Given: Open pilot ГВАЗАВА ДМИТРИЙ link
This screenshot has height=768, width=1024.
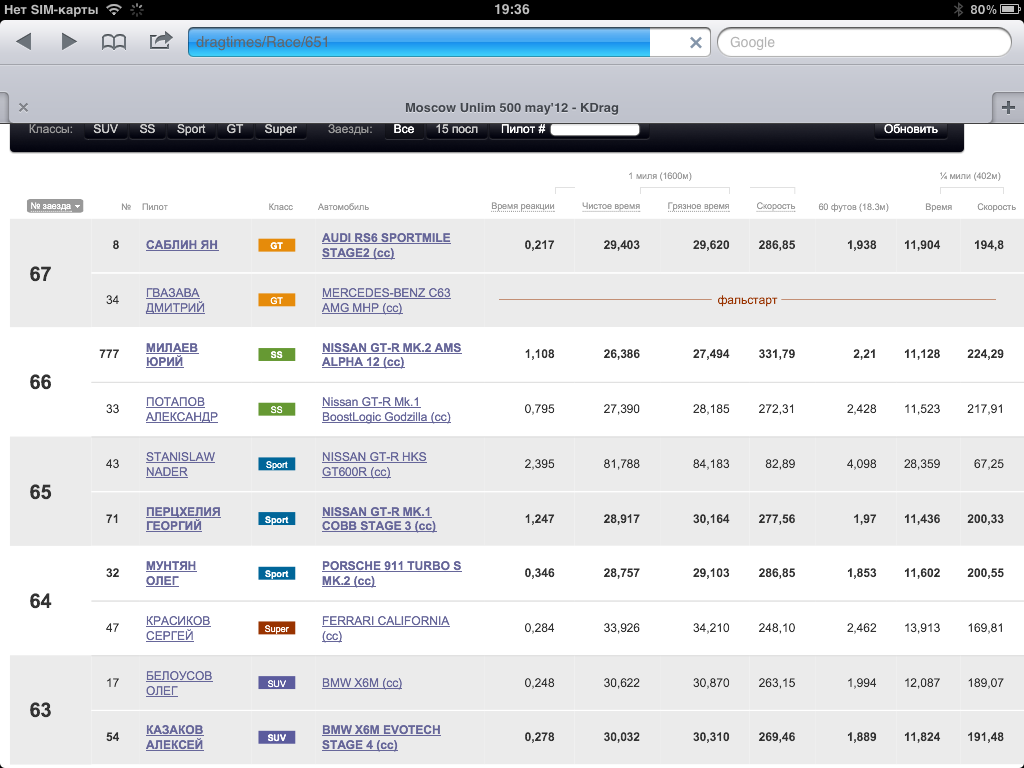Looking at the screenshot, I should (x=175, y=300).
